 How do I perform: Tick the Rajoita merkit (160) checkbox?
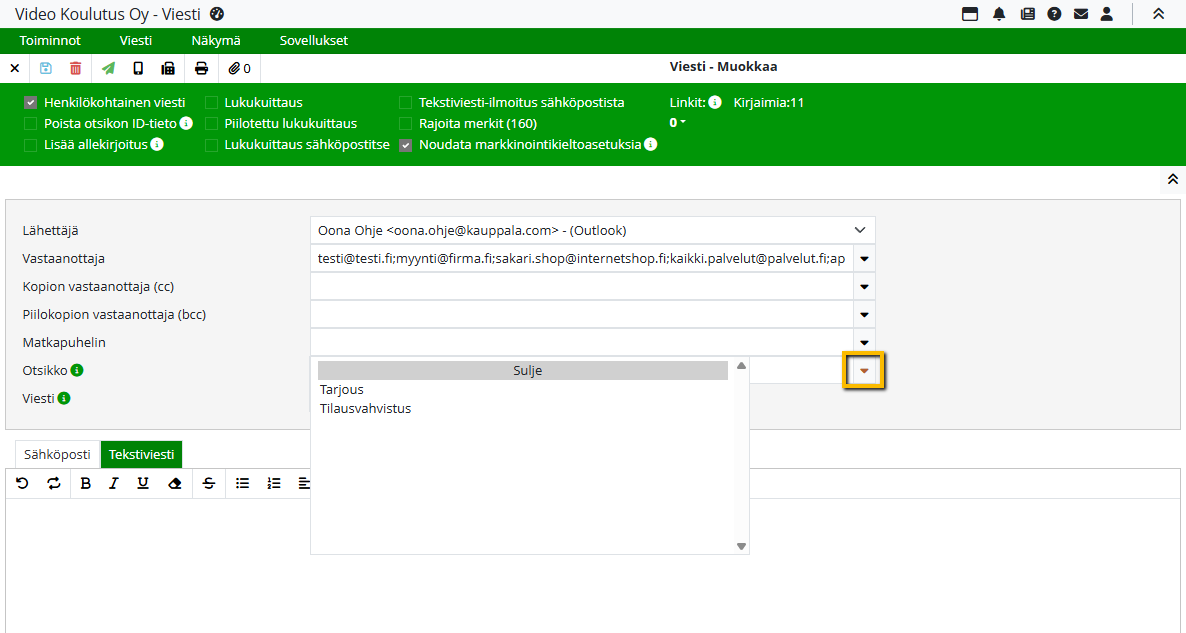tap(405, 124)
